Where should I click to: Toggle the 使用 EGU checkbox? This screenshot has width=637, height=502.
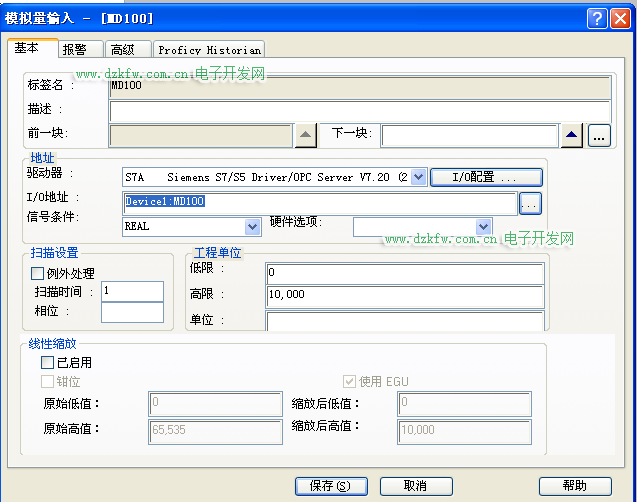click(349, 381)
